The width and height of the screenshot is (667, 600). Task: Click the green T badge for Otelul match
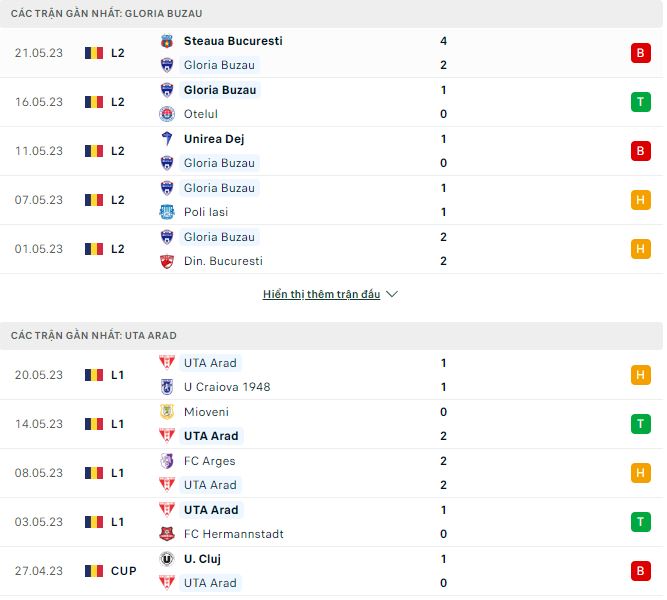[641, 102]
